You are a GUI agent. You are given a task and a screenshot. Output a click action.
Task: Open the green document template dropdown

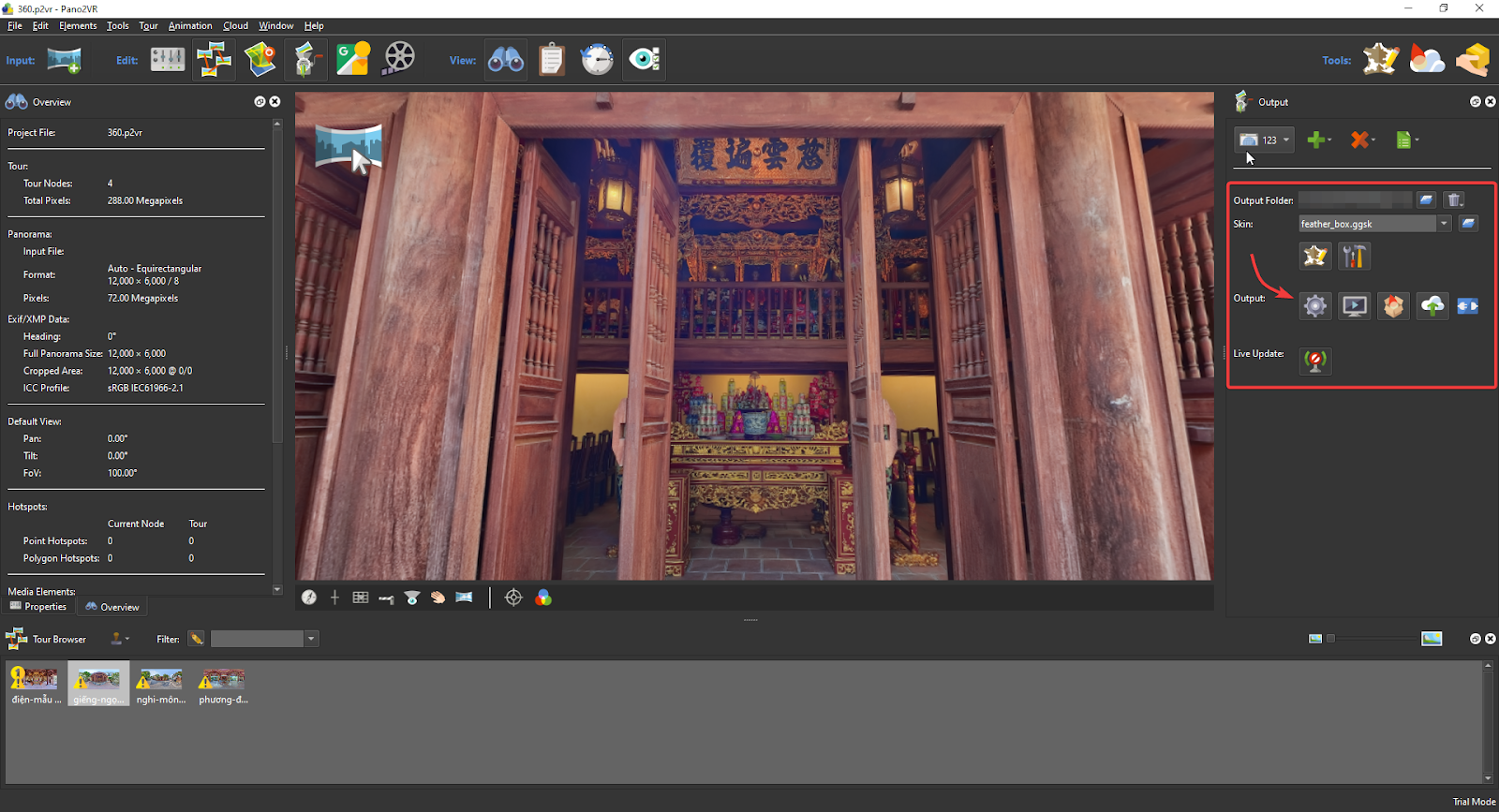pyautogui.click(x=1407, y=140)
